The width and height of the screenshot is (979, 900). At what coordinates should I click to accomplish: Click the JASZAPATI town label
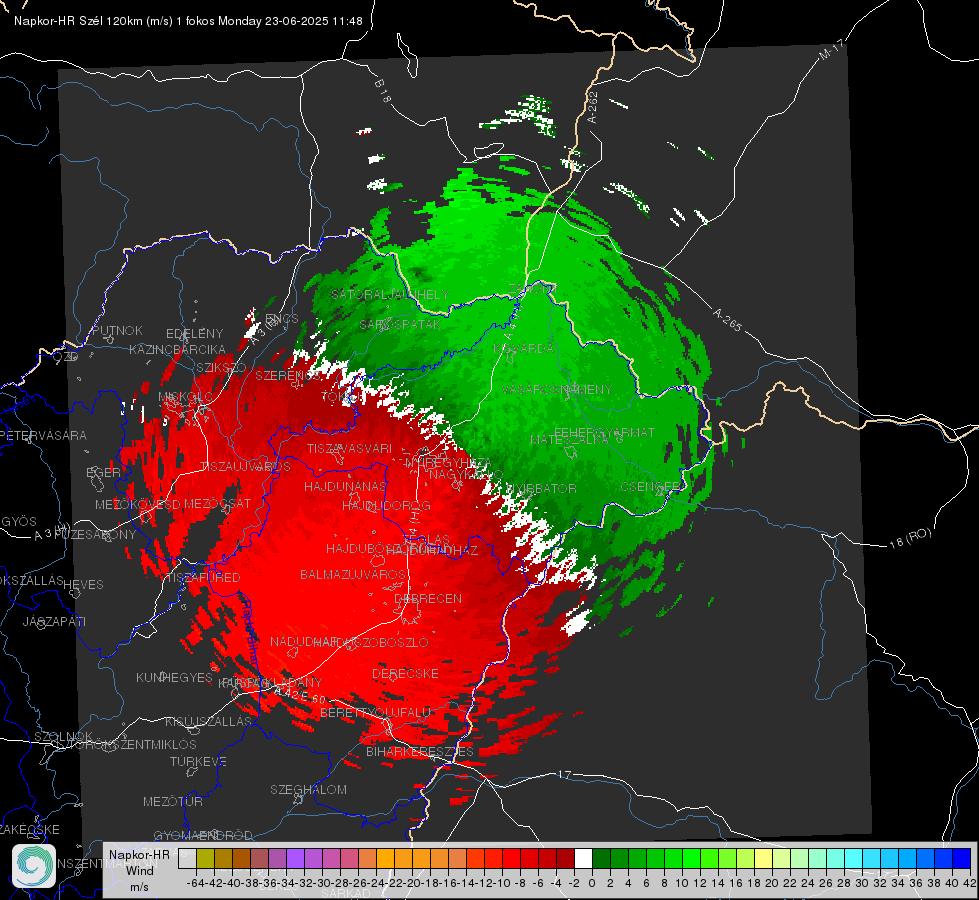point(54,622)
